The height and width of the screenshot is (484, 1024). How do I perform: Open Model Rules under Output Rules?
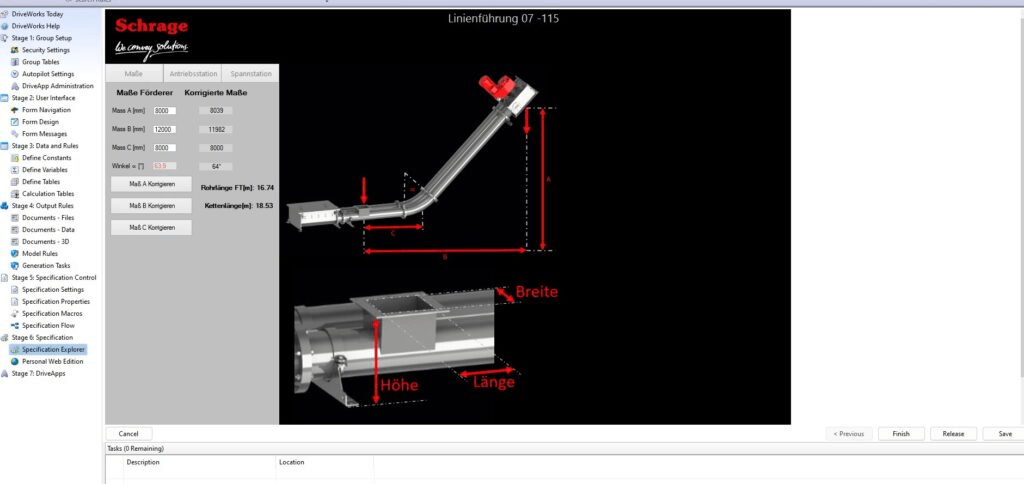click(39, 254)
